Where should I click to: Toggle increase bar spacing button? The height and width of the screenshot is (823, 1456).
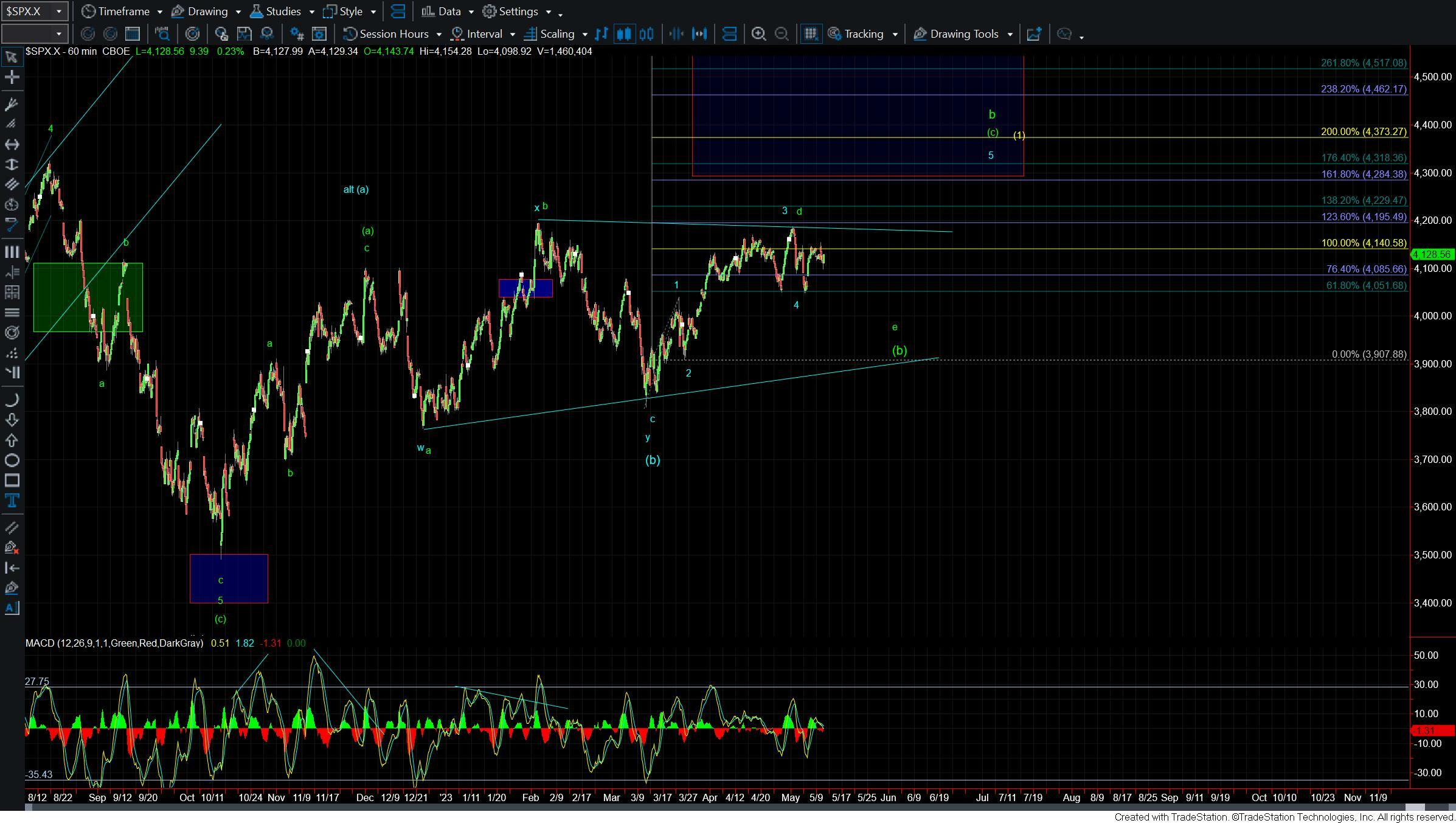point(699,34)
